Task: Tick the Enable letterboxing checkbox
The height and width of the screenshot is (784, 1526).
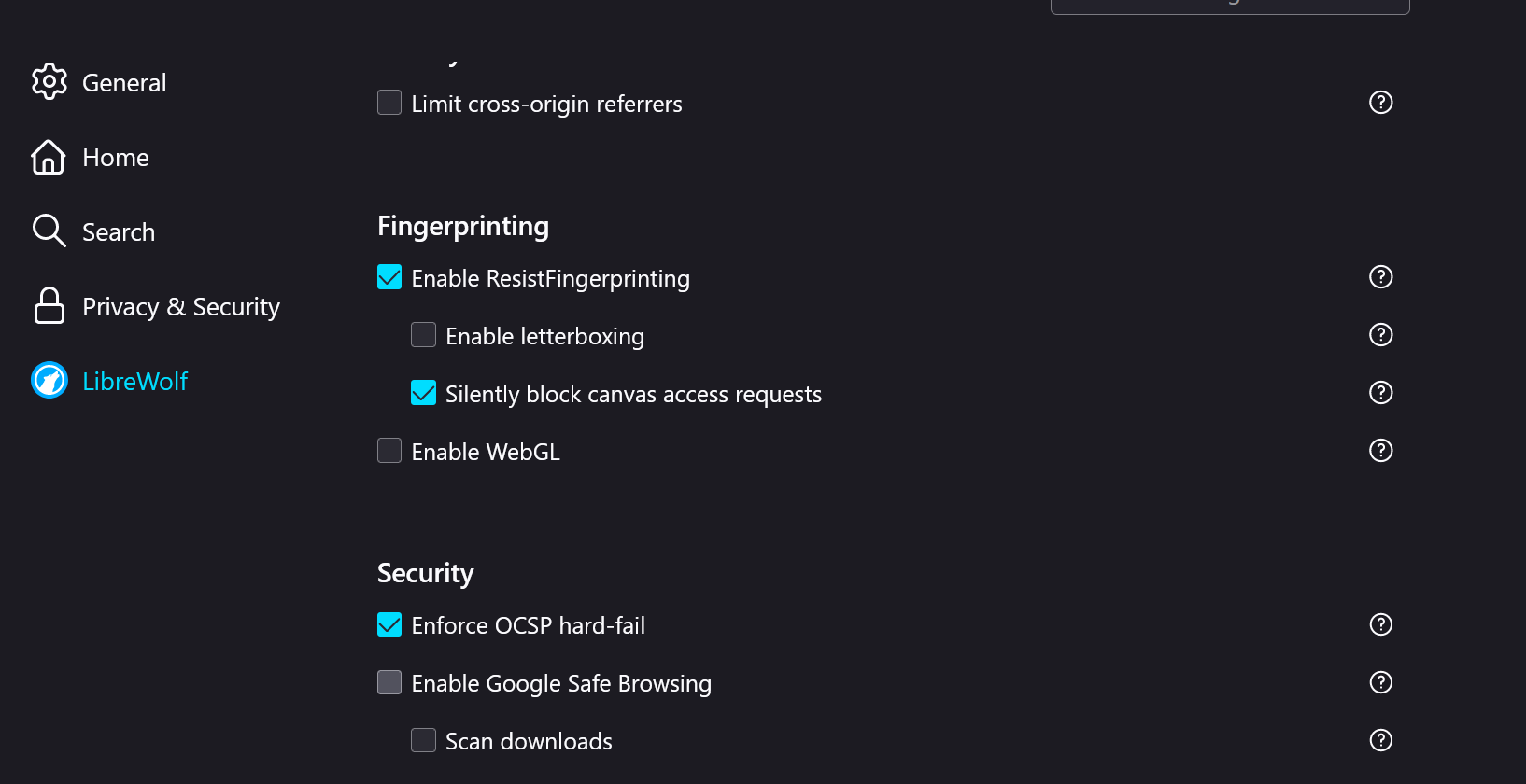Action: (424, 335)
